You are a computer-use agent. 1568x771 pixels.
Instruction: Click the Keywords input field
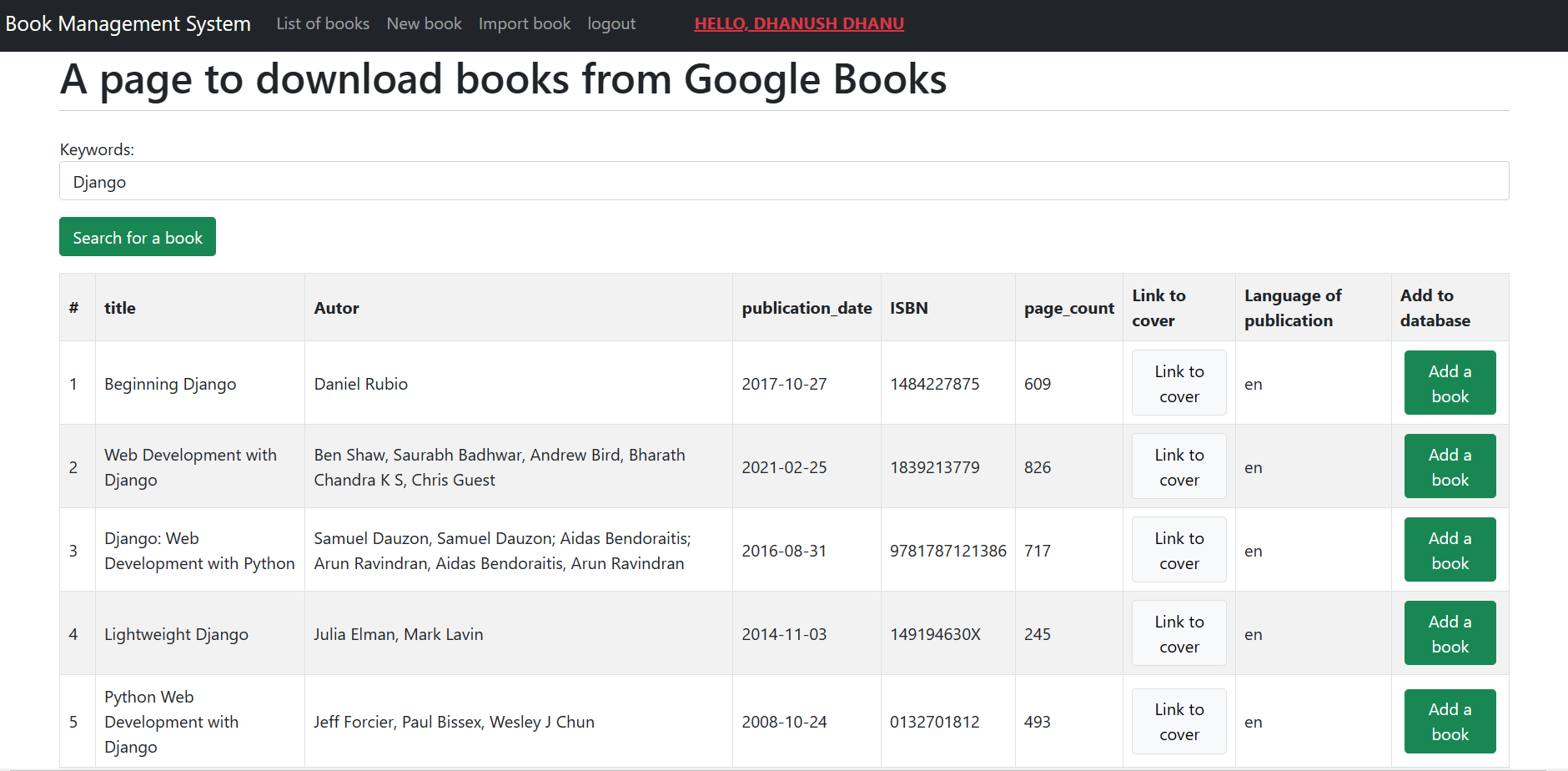coord(783,181)
